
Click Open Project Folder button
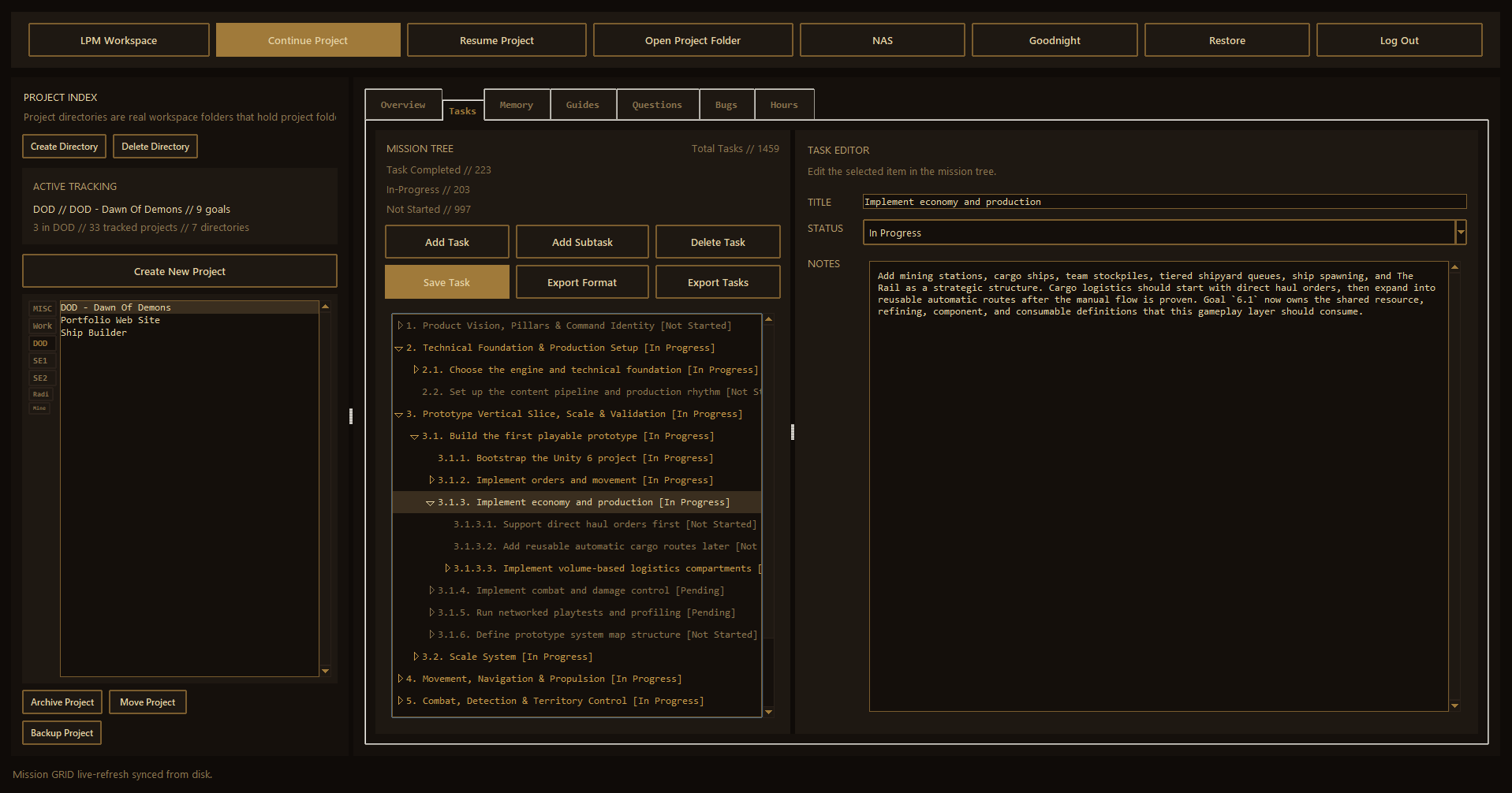pos(693,40)
